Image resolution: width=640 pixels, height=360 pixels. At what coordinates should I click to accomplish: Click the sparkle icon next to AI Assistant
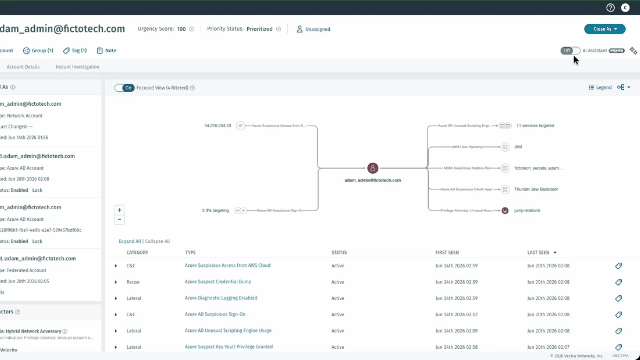point(633,51)
